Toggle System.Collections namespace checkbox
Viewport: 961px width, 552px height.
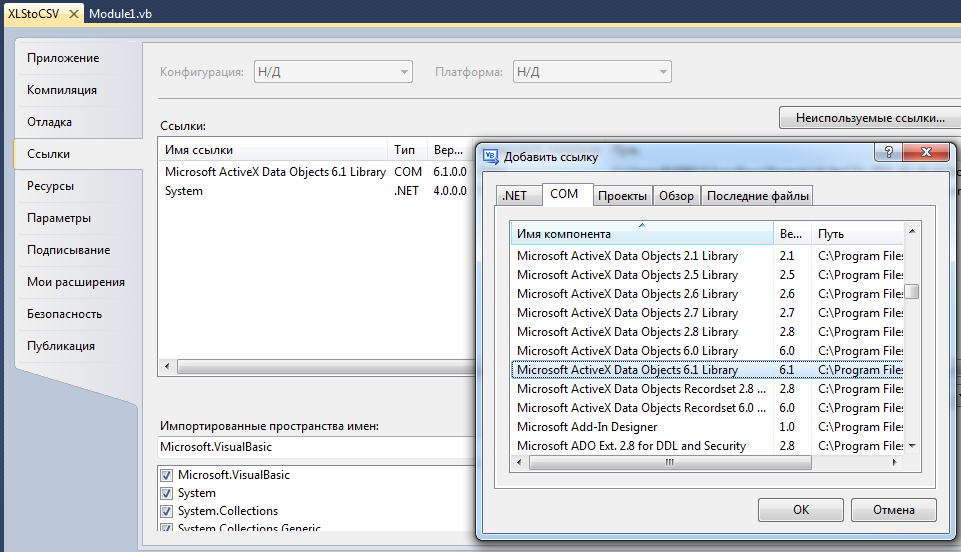pyautogui.click(x=166, y=511)
